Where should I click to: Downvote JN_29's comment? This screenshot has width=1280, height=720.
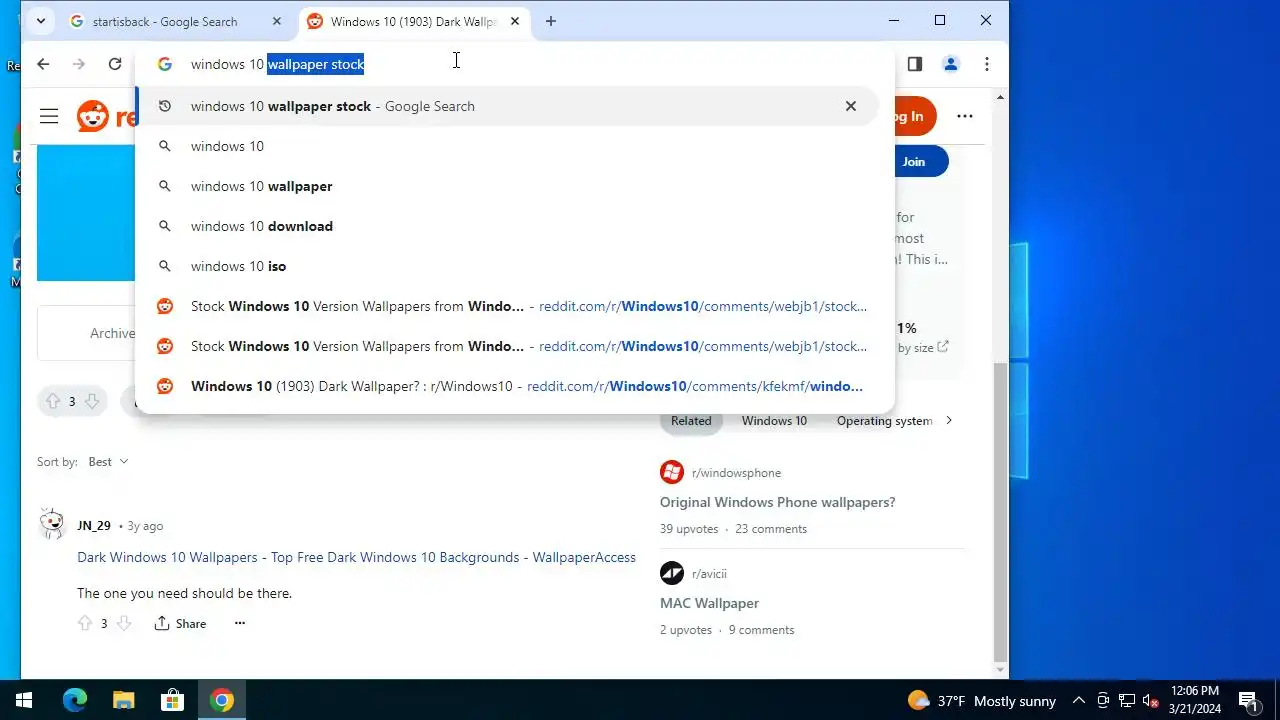(123, 623)
